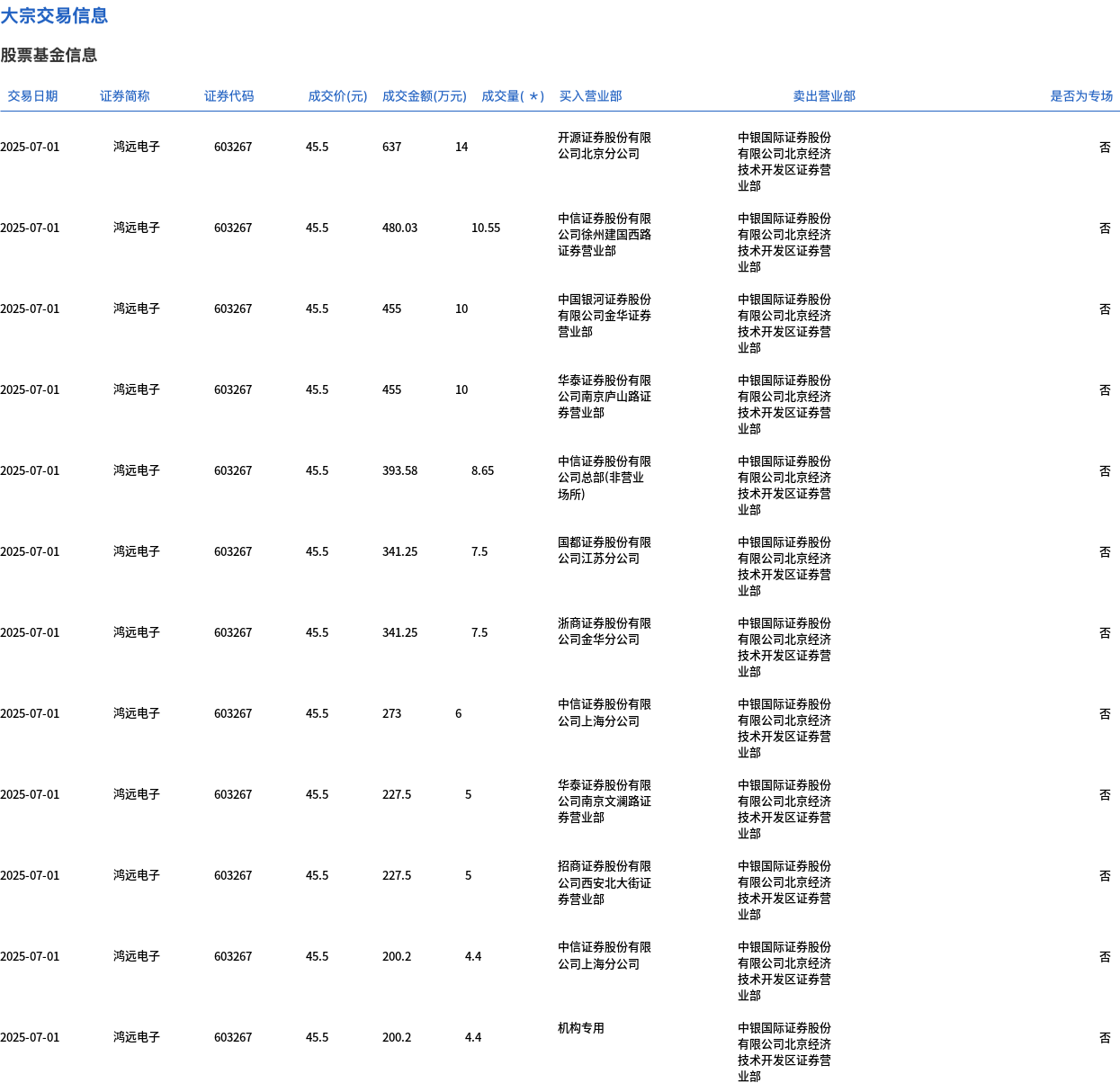This screenshot has width=1120, height=1083.
Task: Select buyer 国都证券股份有限公司江苏分公司
Action: coord(604,550)
